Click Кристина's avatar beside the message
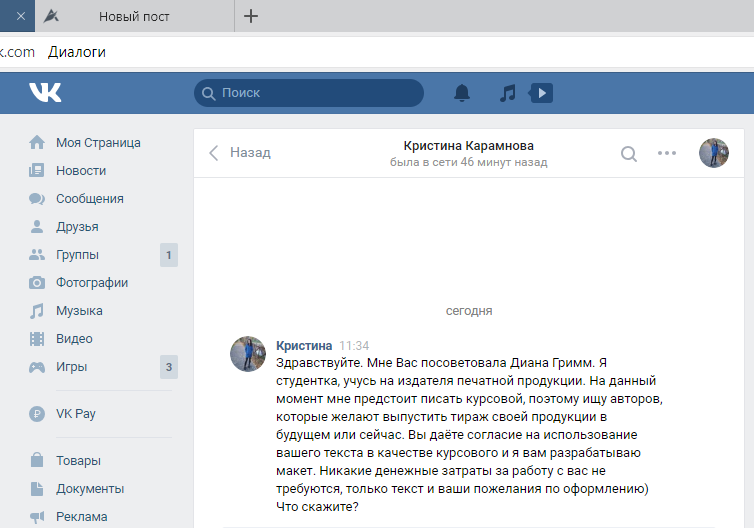The height and width of the screenshot is (528, 754). 248,353
